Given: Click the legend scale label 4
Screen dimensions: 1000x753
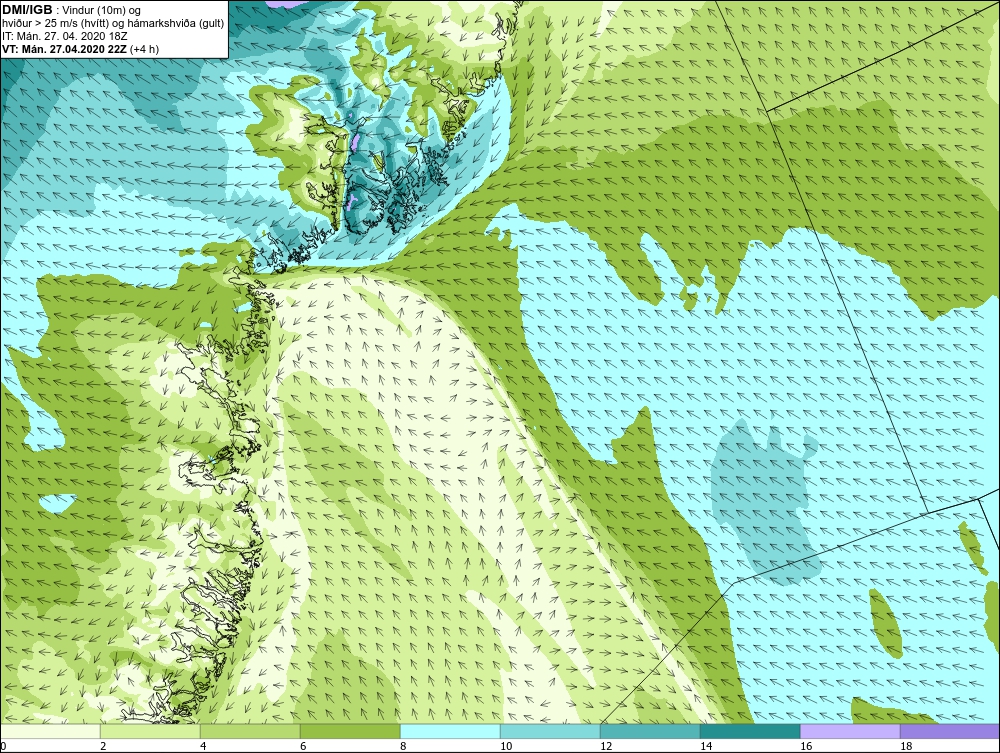Looking at the screenshot, I should [x=203, y=746].
